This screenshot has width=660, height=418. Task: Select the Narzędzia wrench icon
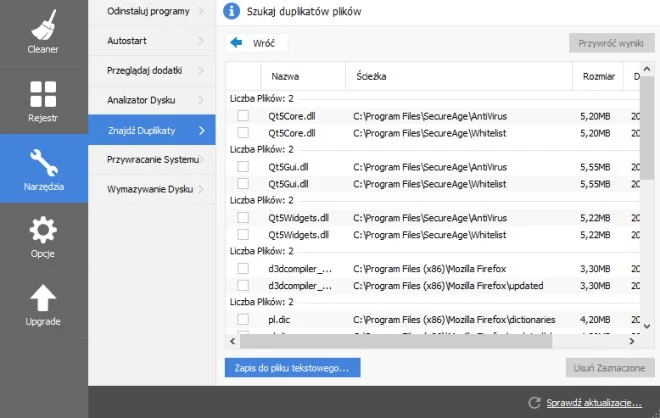(43, 163)
